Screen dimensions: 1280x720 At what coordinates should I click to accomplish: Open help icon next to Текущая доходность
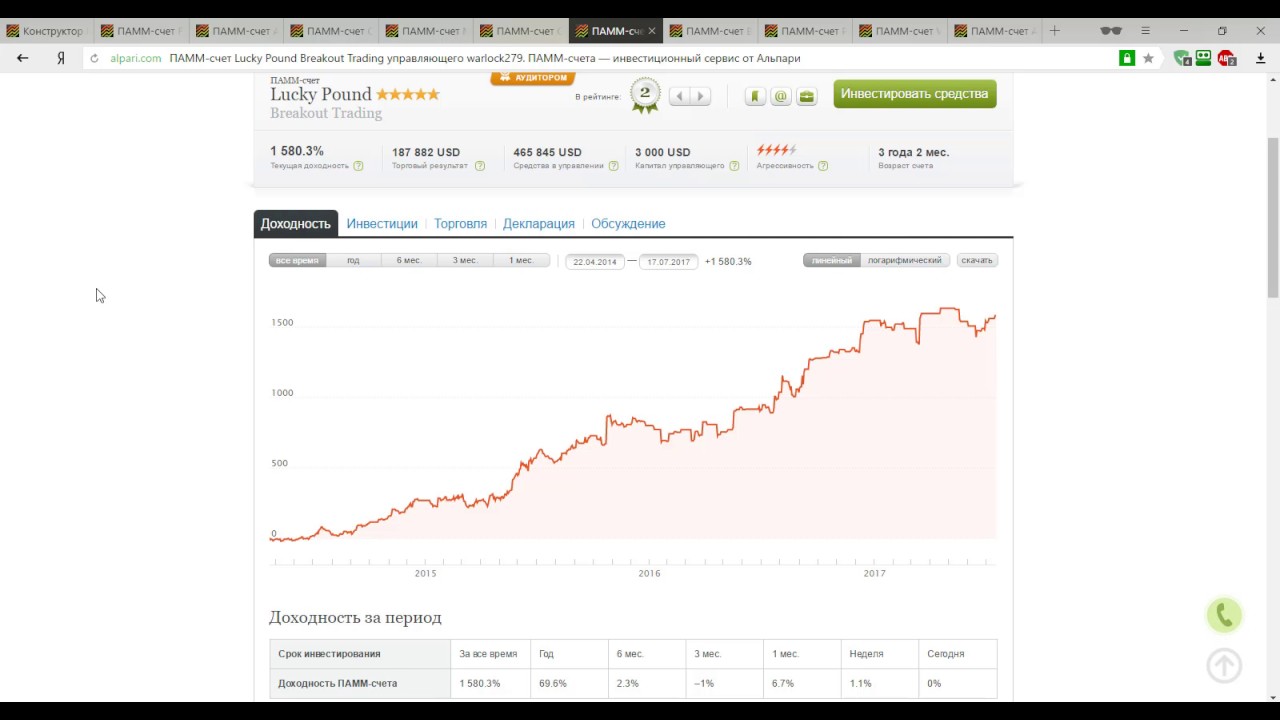pos(358,166)
